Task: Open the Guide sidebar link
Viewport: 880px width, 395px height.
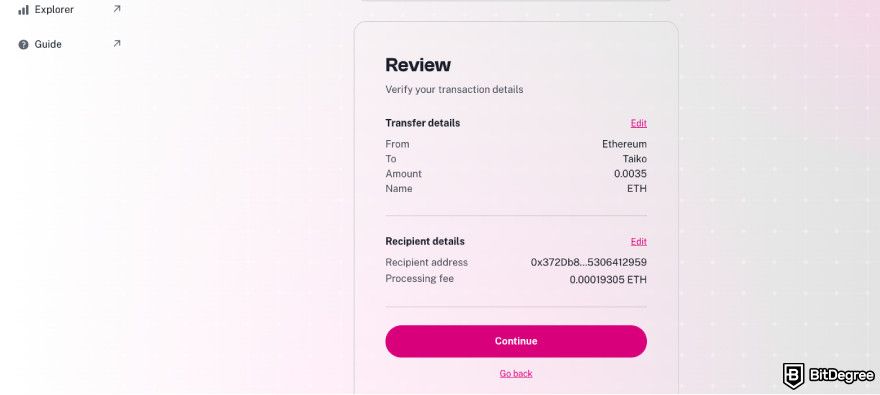Action: 48,44
